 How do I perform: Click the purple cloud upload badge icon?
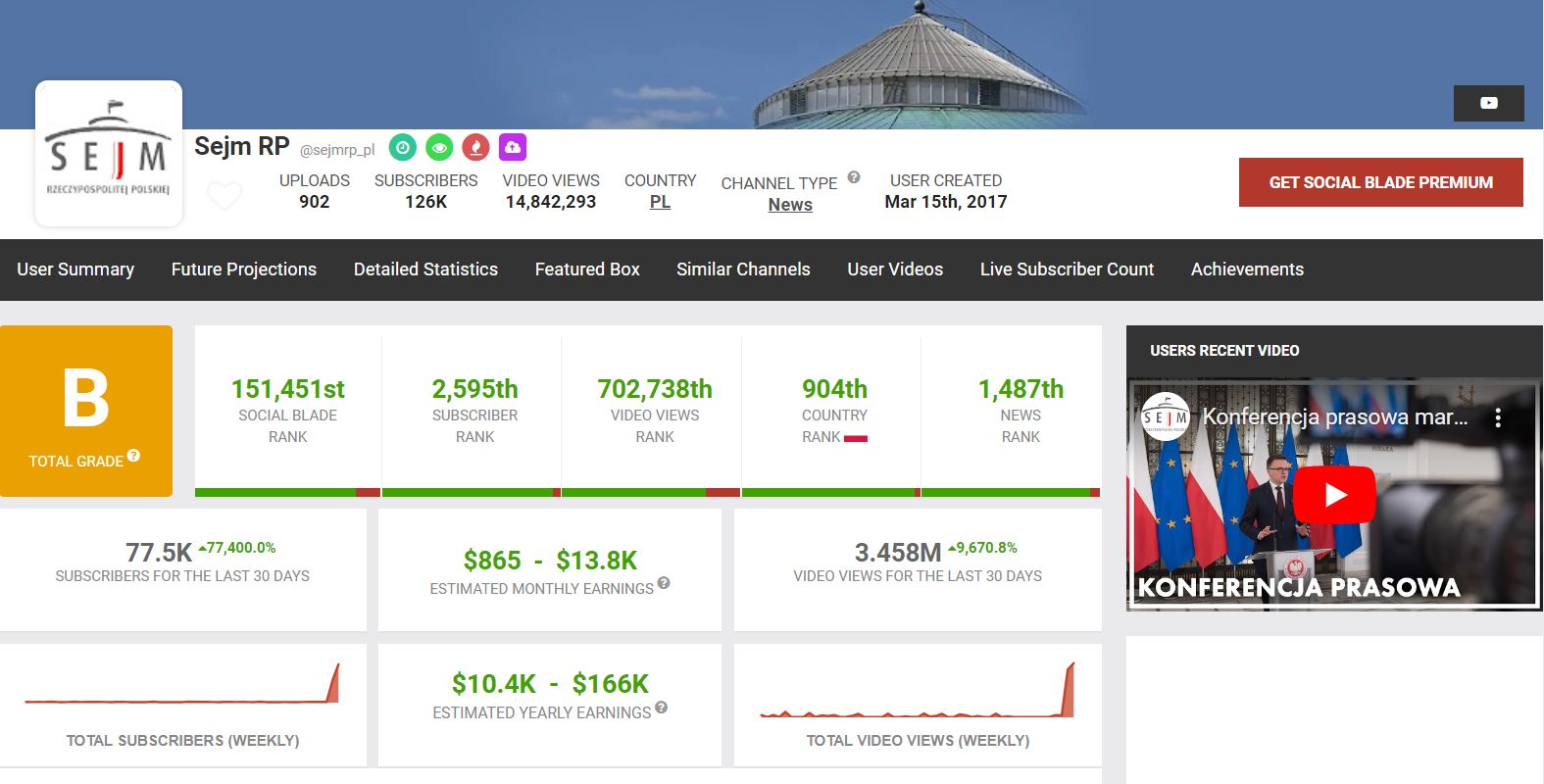(x=513, y=147)
